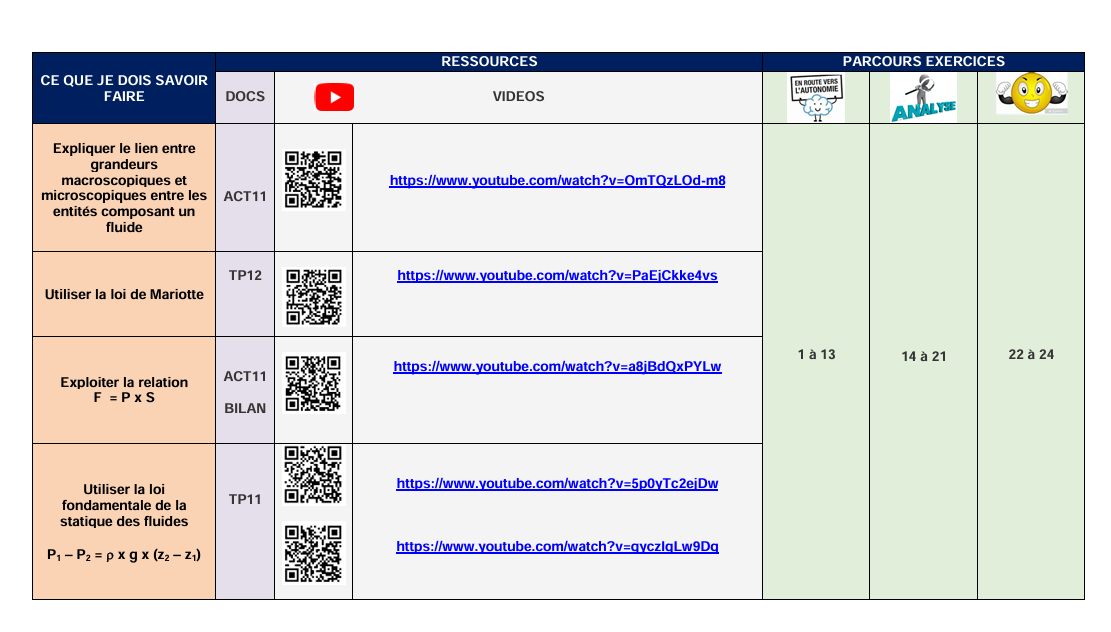Click the 'Utiliser la loi de Mariotte' cell
1111x632 pixels.
coord(124,295)
